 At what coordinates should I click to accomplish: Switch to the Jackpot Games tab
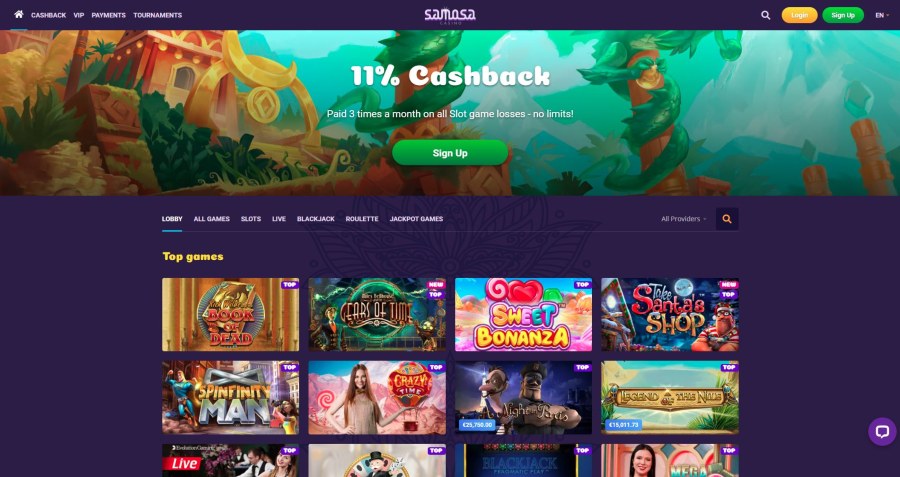[416, 219]
